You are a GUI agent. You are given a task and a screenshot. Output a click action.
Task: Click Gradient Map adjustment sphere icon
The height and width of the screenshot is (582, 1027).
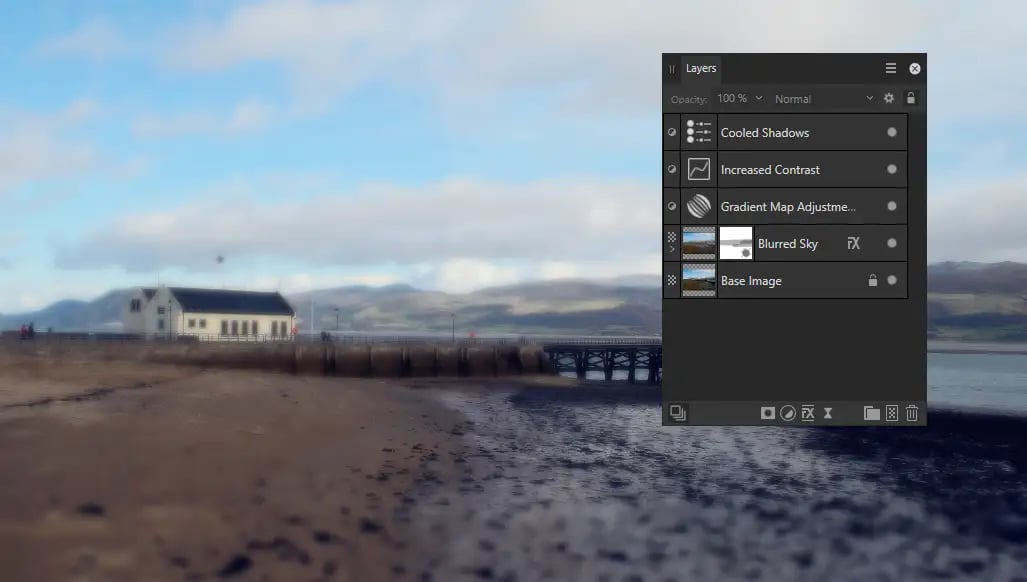tap(699, 206)
